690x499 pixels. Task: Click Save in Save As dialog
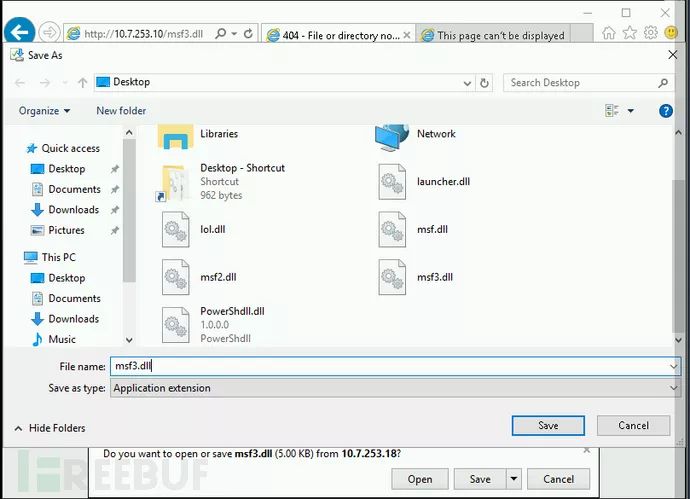(548, 426)
